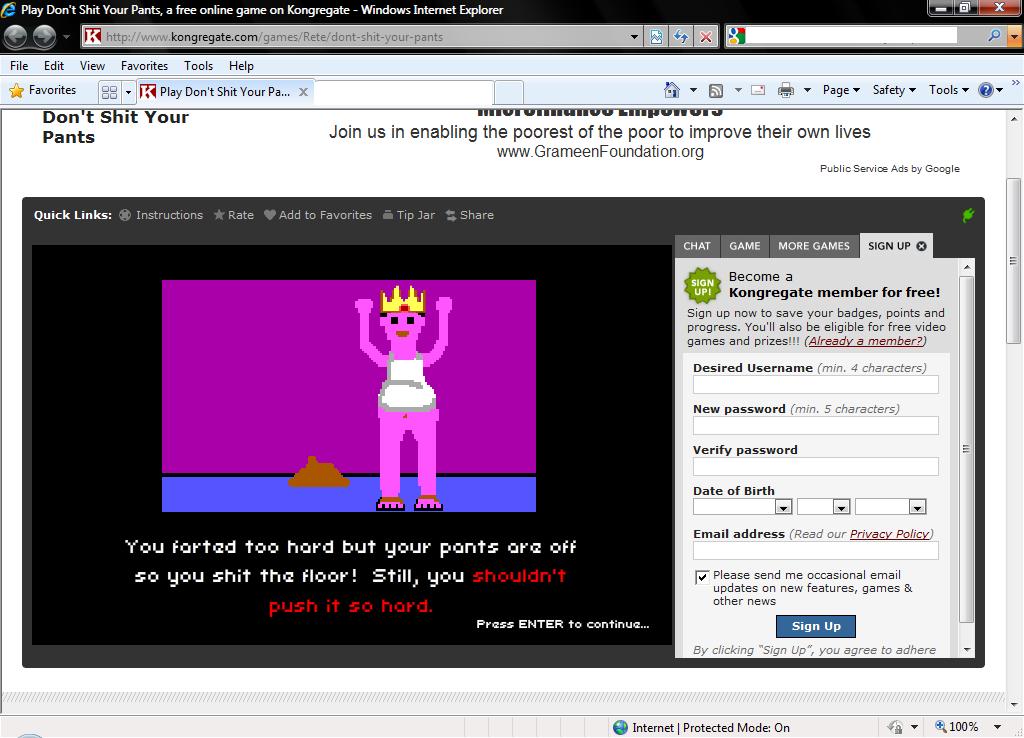Screen dimensions: 1024x738
Task: Switch to the MORE GAMES tab
Action: (814, 246)
